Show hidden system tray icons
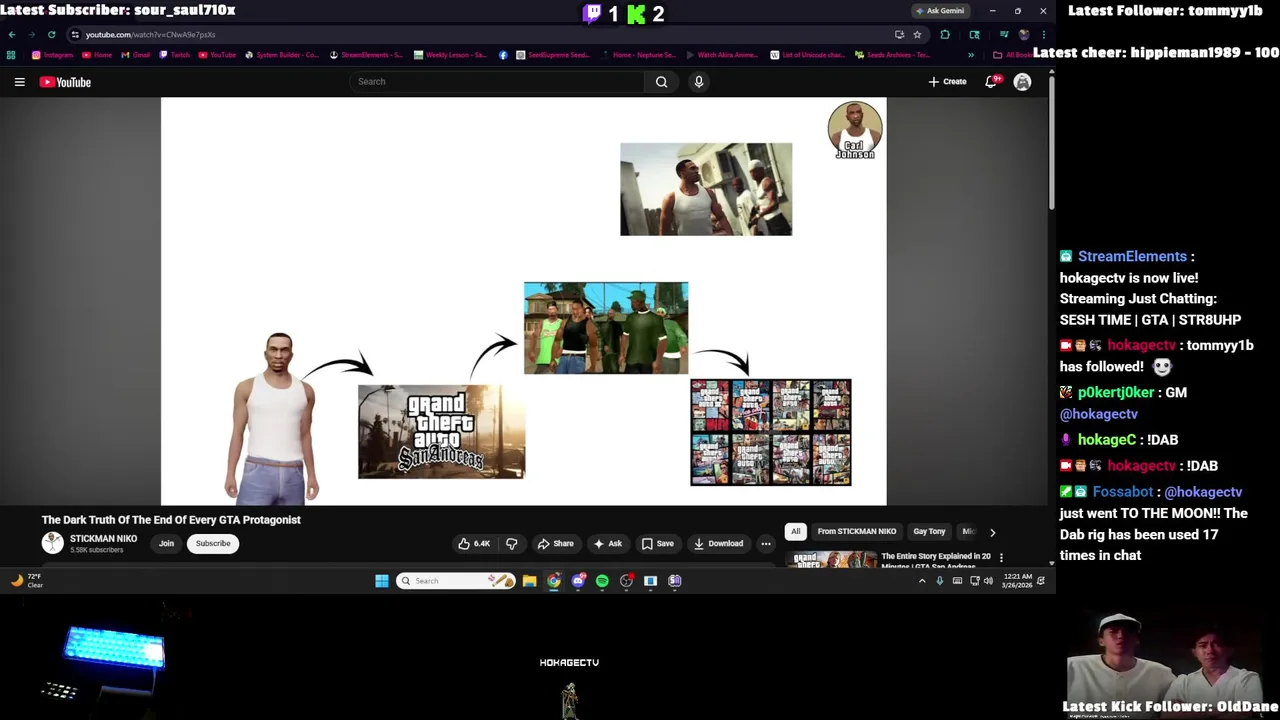Screen dimensions: 1280x720 (922, 581)
